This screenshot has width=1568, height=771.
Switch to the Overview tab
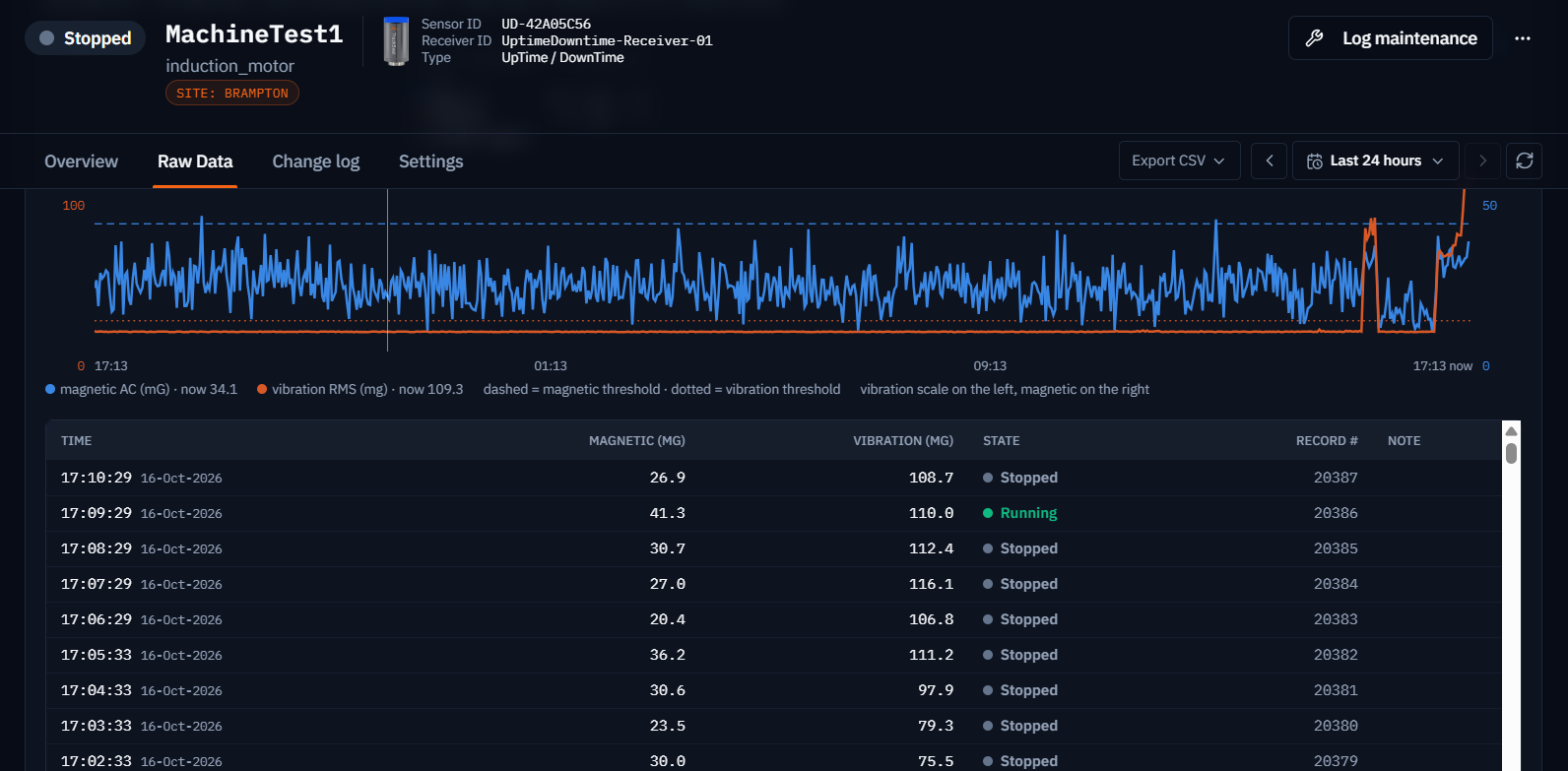coord(81,161)
